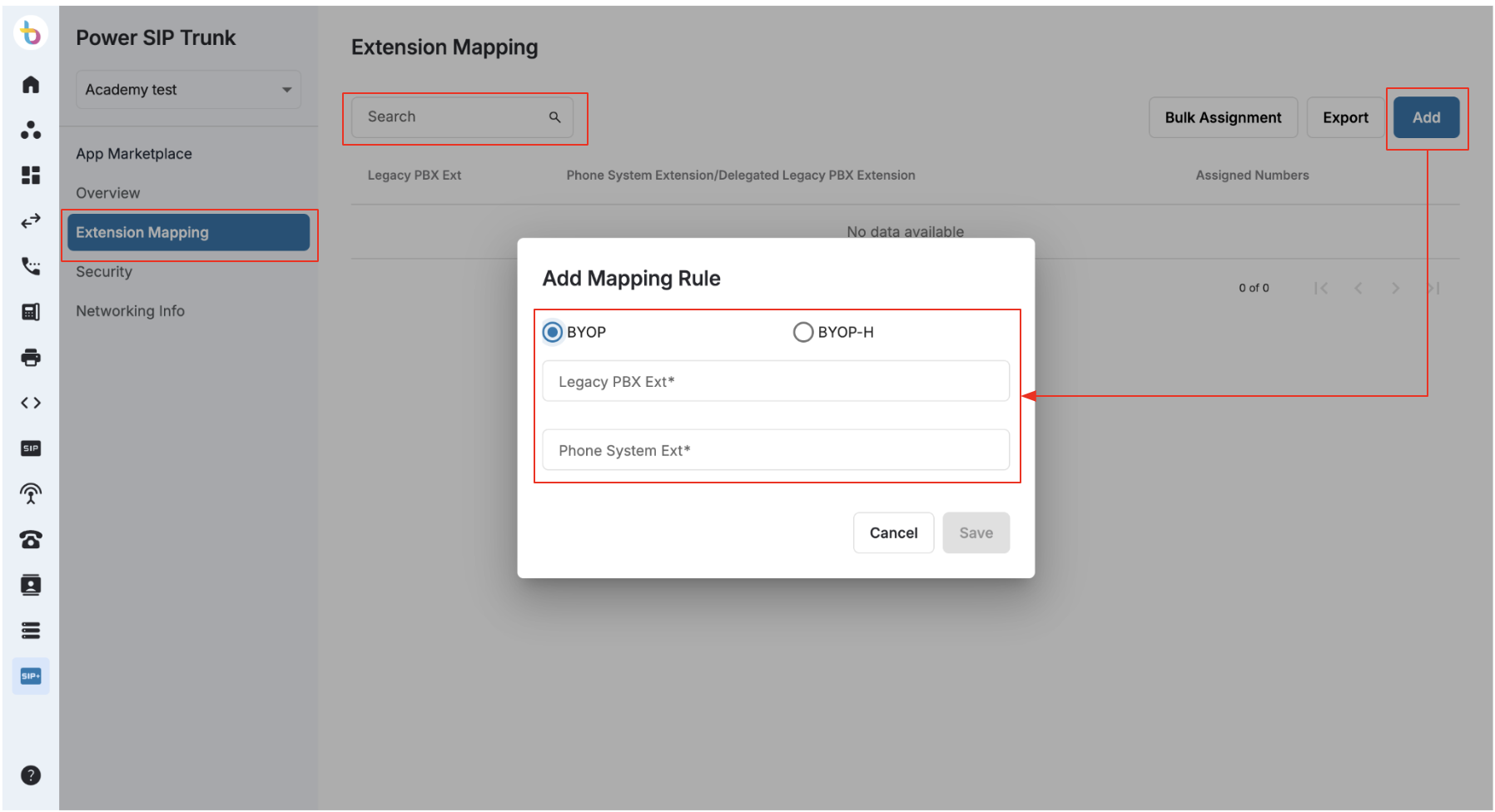The image size is (1495, 812).
Task: Open the phone call icon
Action: pyautogui.click(x=31, y=266)
